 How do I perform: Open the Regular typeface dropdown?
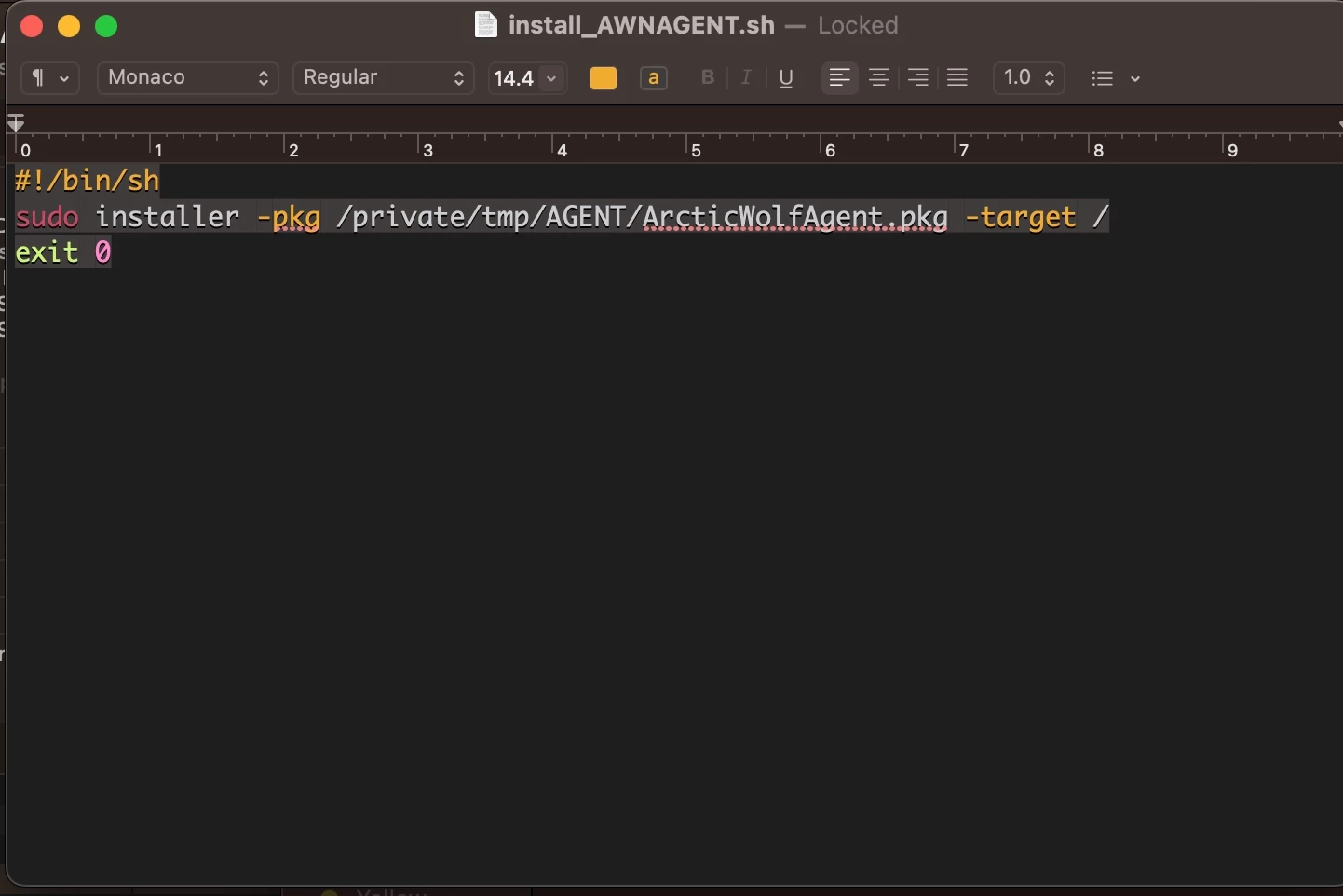(x=384, y=78)
